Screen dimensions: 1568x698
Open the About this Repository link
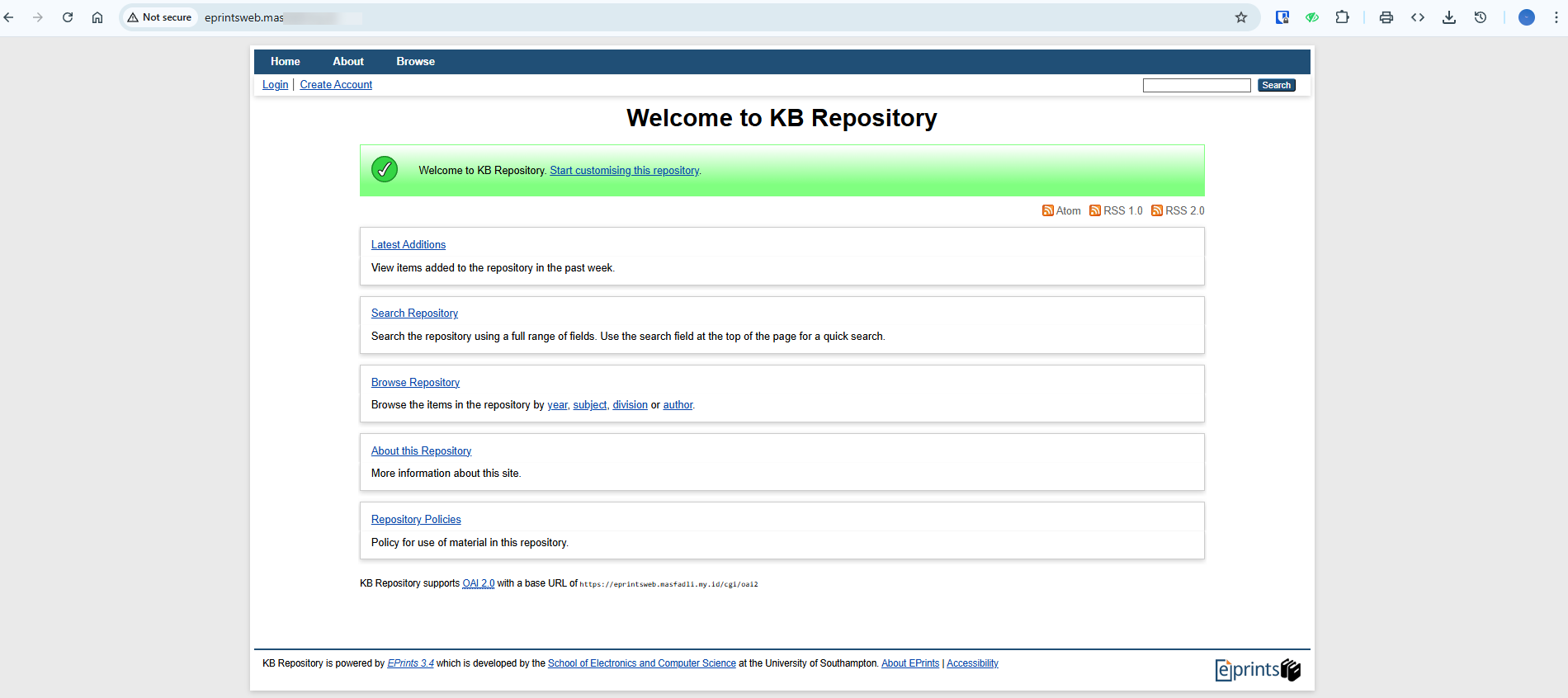[x=421, y=451]
